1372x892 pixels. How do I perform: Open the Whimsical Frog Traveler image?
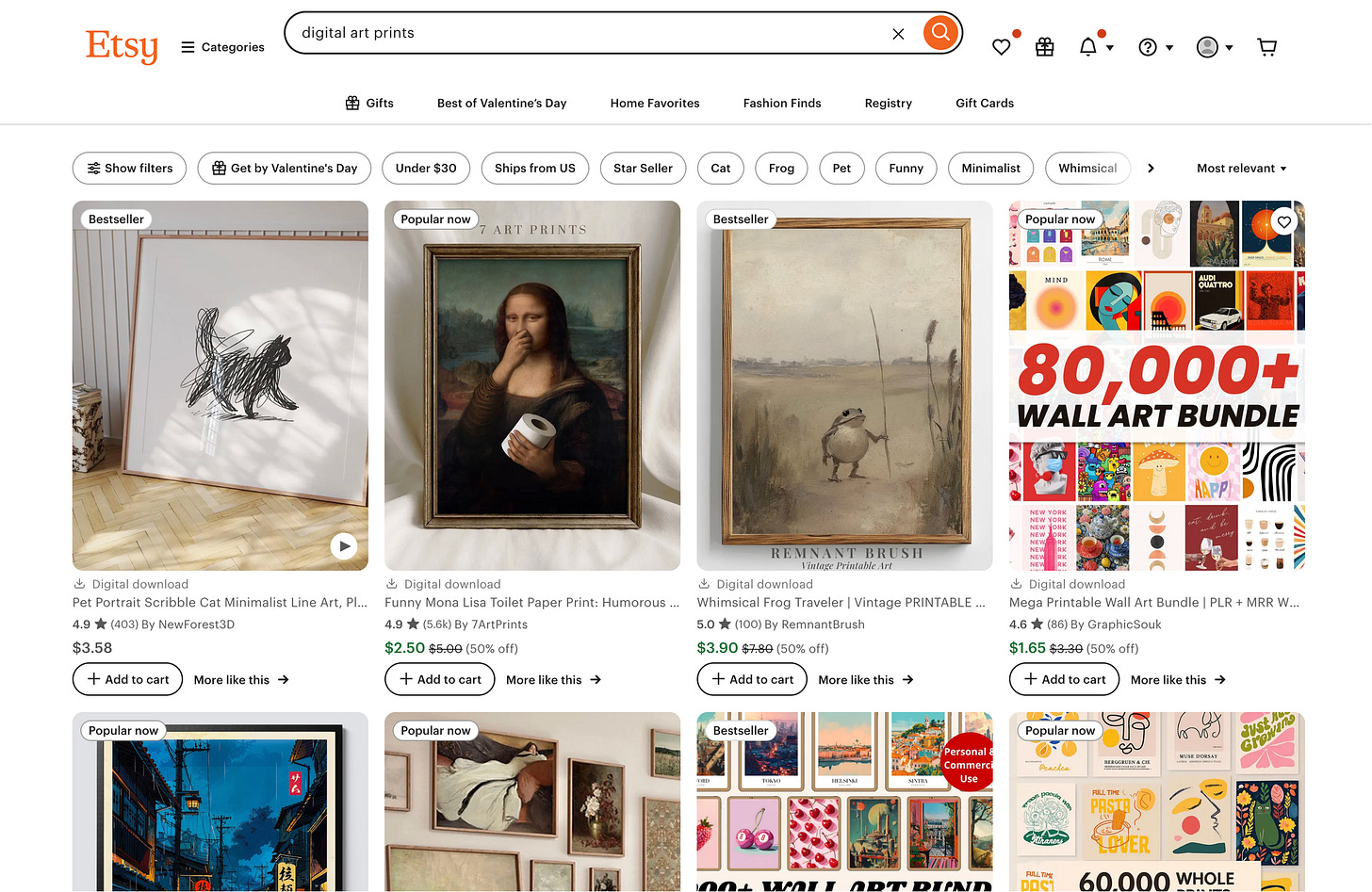[844, 385]
